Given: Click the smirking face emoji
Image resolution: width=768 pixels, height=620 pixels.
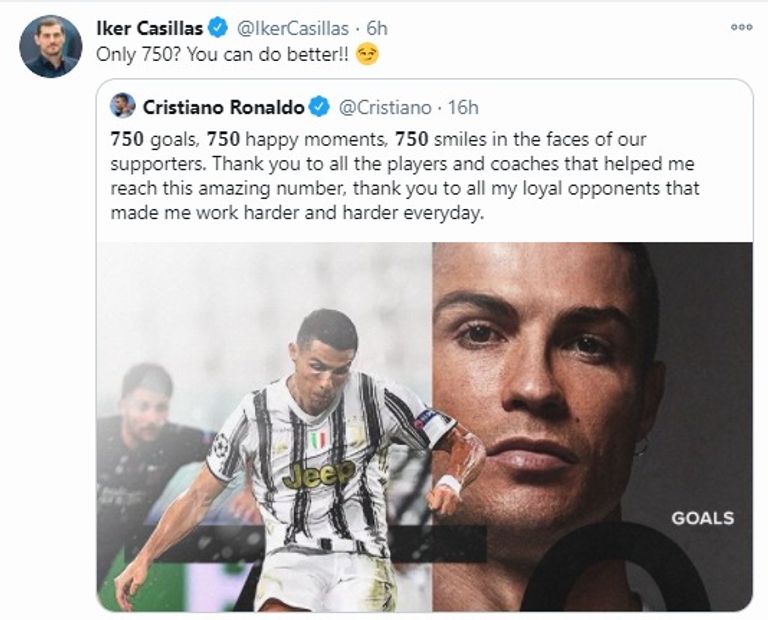Looking at the screenshot, I should click(x=367, y=54).
